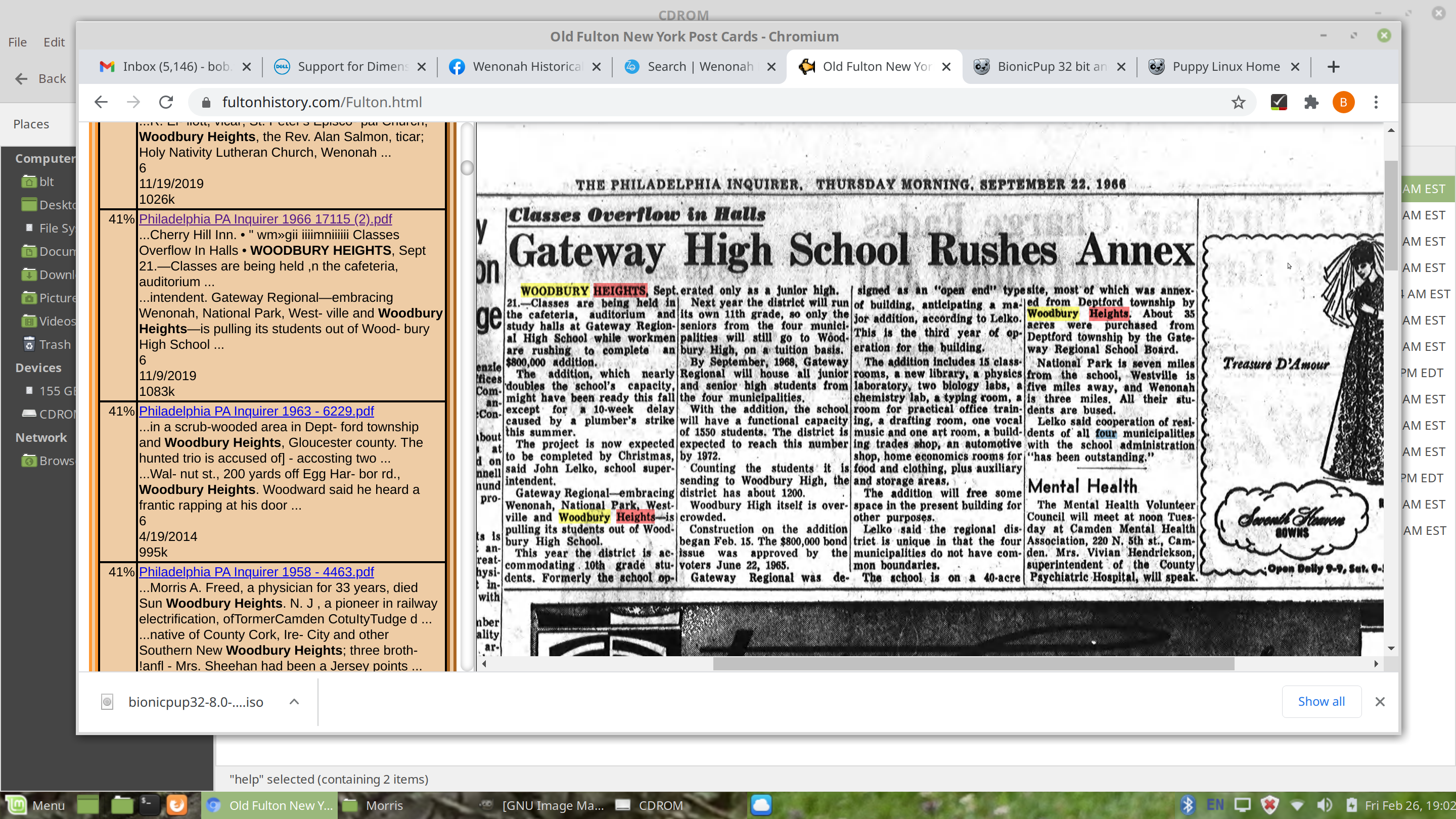Click the cloud app icon in panel
Viewport: 1456px width, 819px height.
tap(761, 805)
